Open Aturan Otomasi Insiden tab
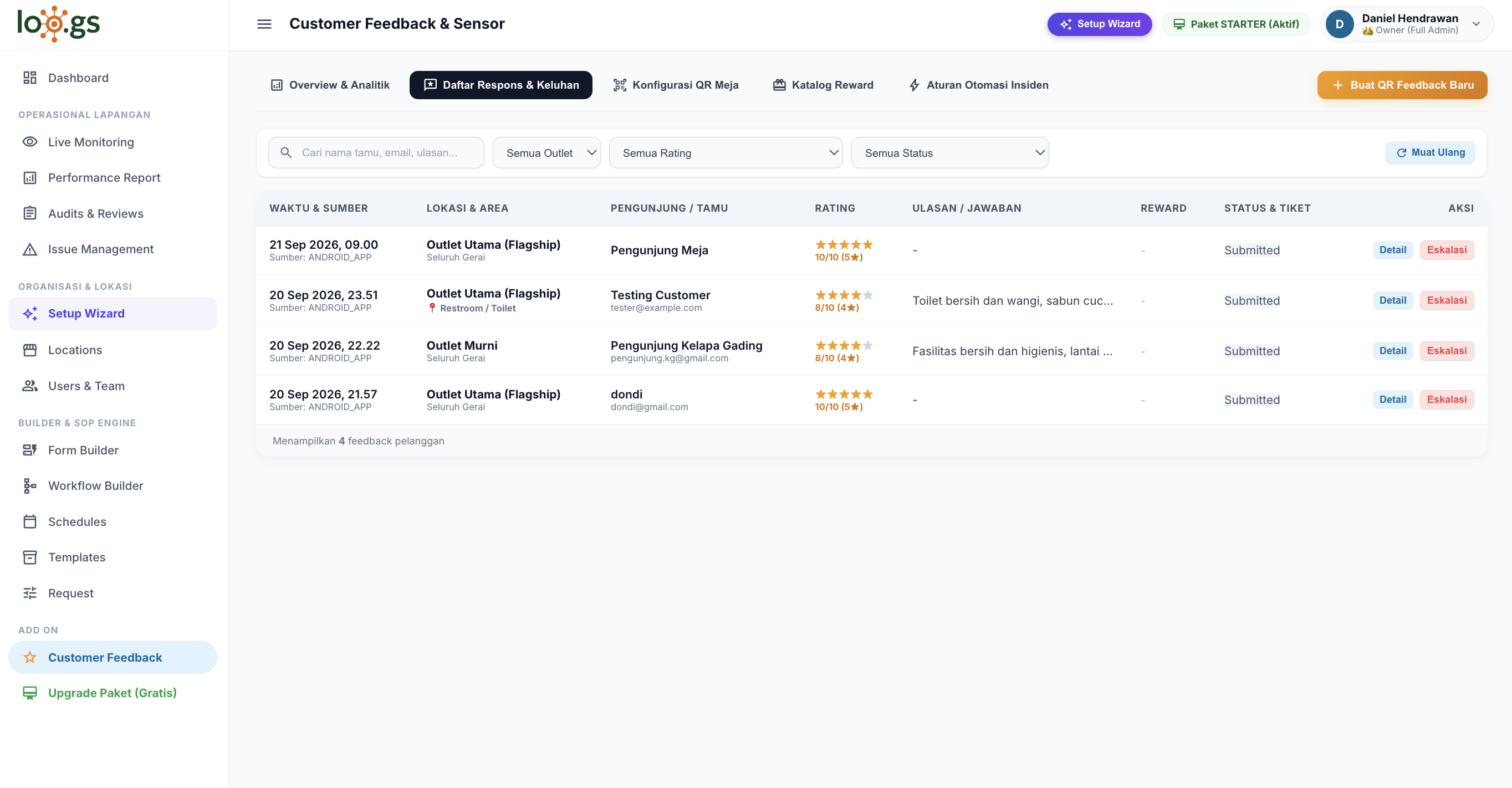1512x788 pixels. coord(978,85)
